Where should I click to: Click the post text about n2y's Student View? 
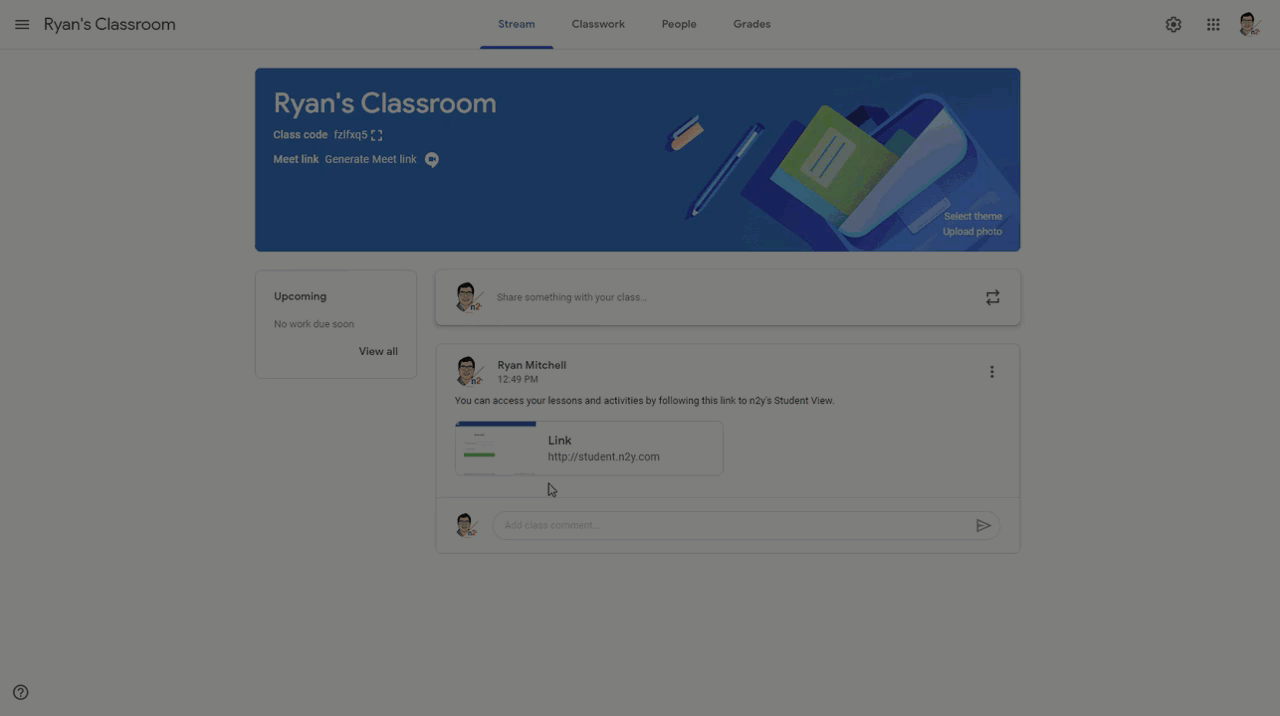pyautogui.click(x=644, y=401)
